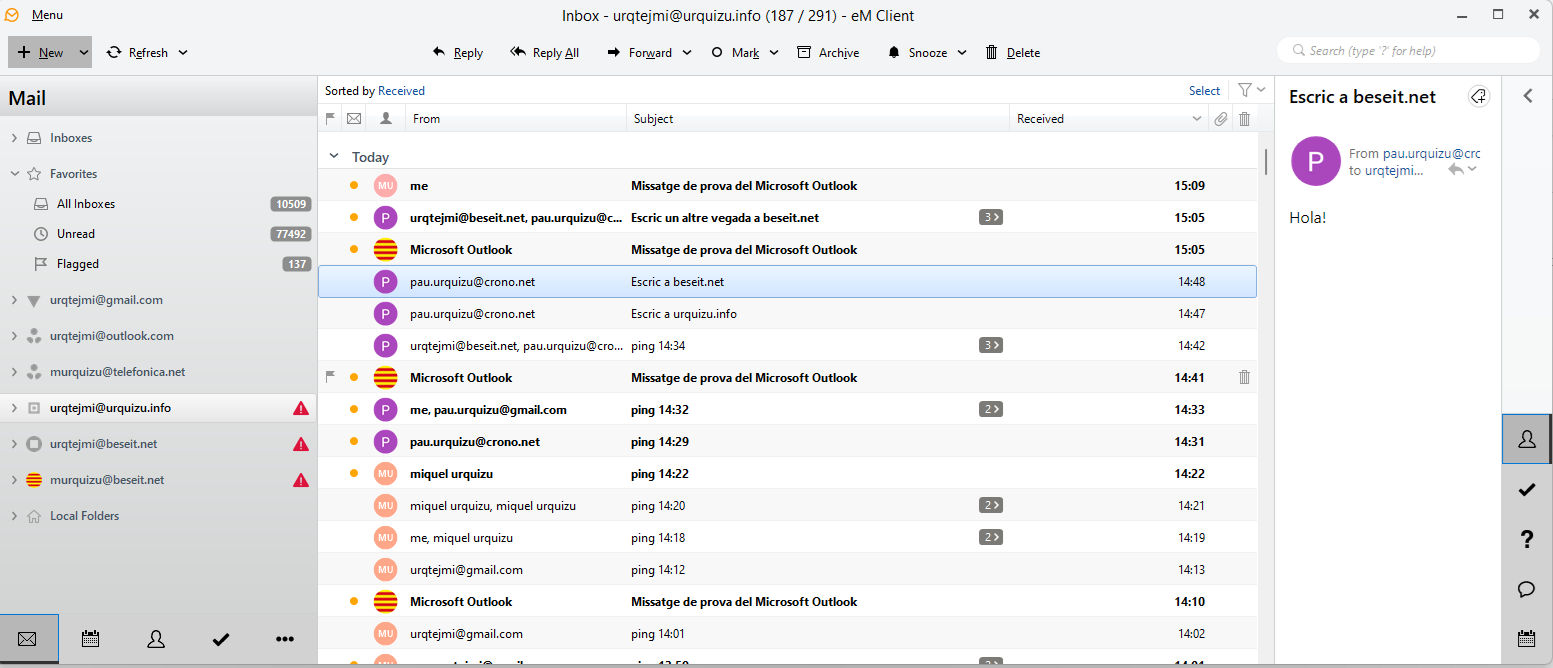Toggle flag on Microsoft Outlook 14:41 message
The image size is (1553, 668).
[331, 377]
